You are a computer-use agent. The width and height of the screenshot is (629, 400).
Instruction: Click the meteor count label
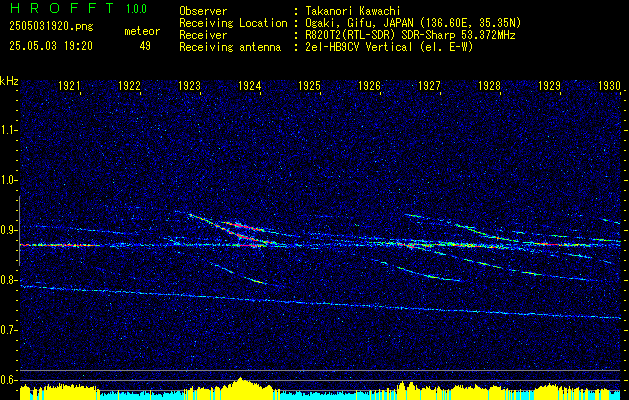coord(142,31)
